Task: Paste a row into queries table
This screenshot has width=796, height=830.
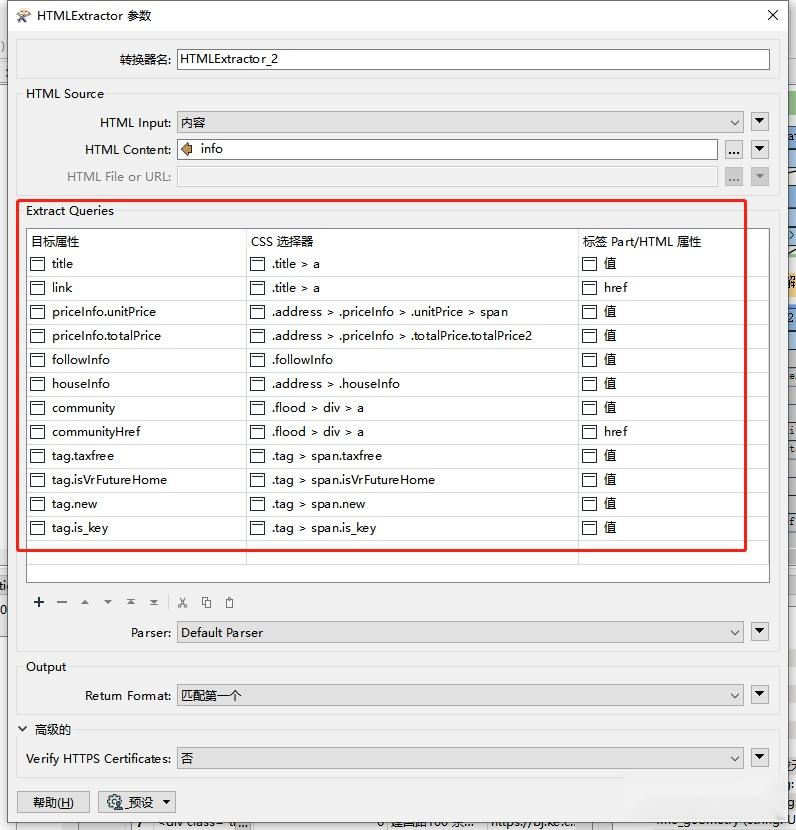Action: click(229, 602)
